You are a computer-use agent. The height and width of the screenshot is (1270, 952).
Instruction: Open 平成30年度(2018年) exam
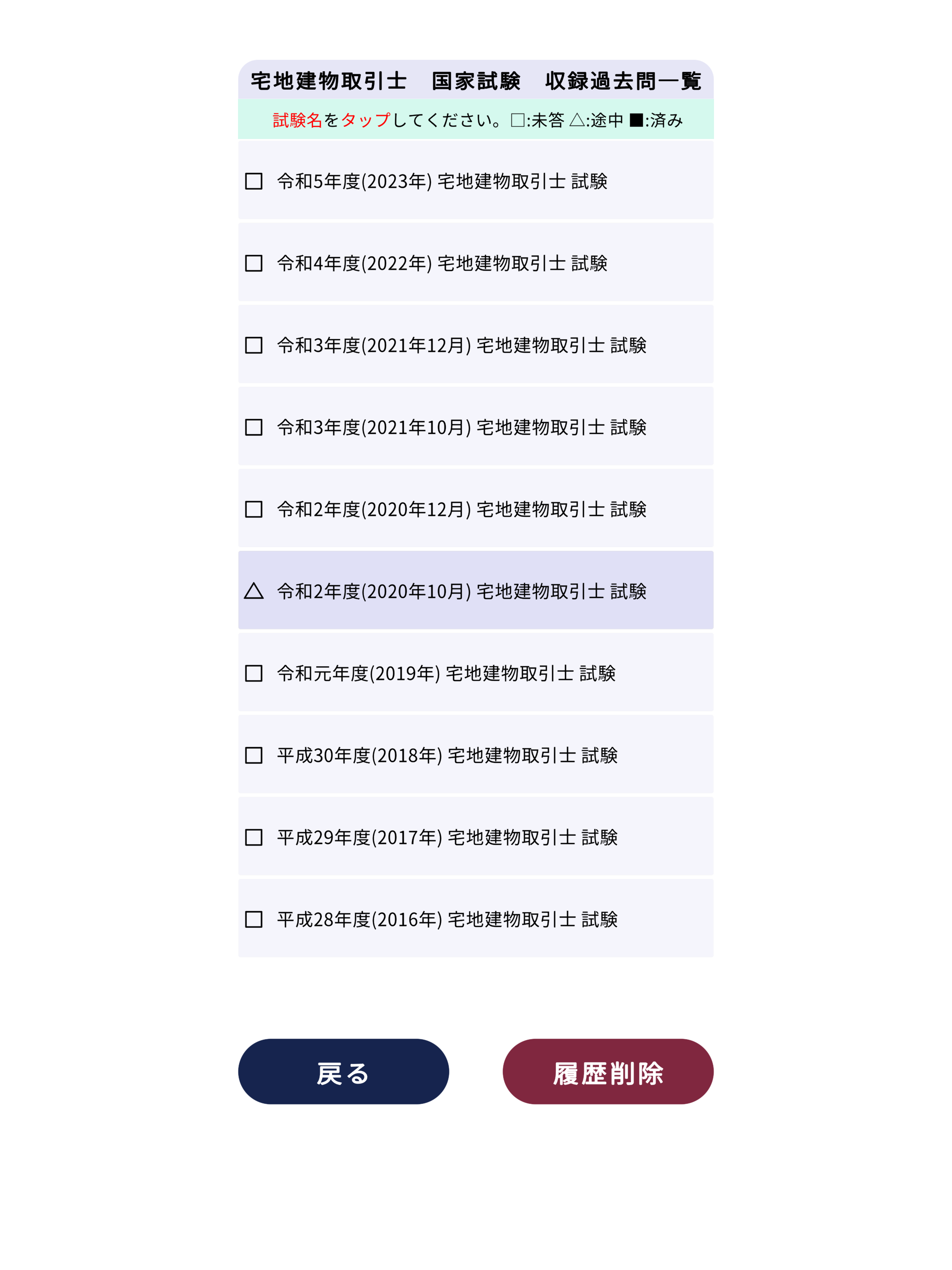point(476,754)
